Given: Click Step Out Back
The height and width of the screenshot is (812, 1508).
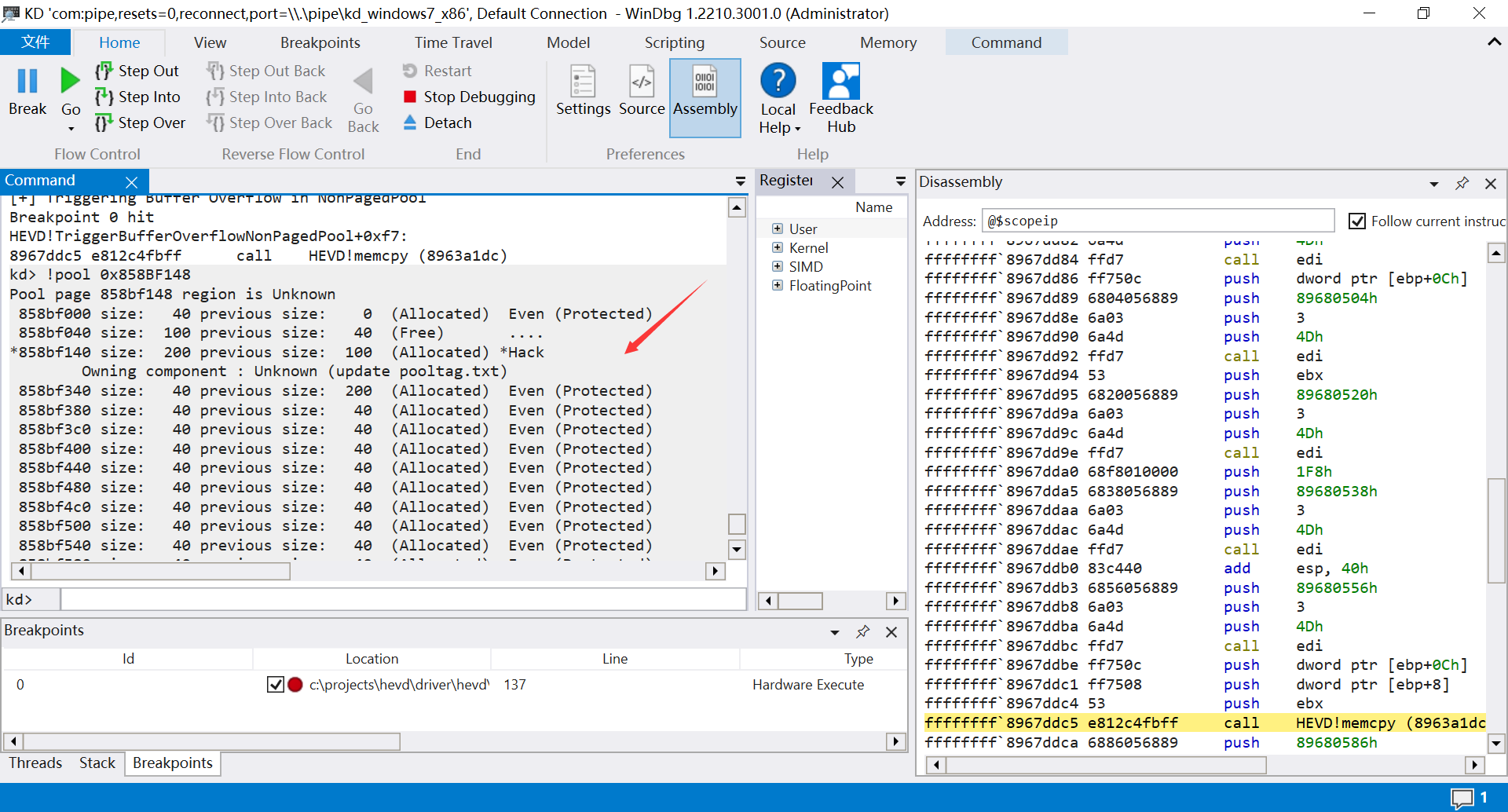Looking at the screenshot, I should click(x=265, y=71).
